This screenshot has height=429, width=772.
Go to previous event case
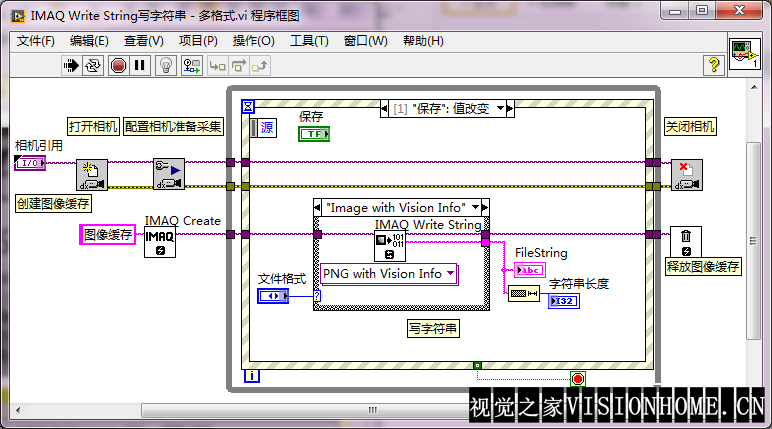384,108
